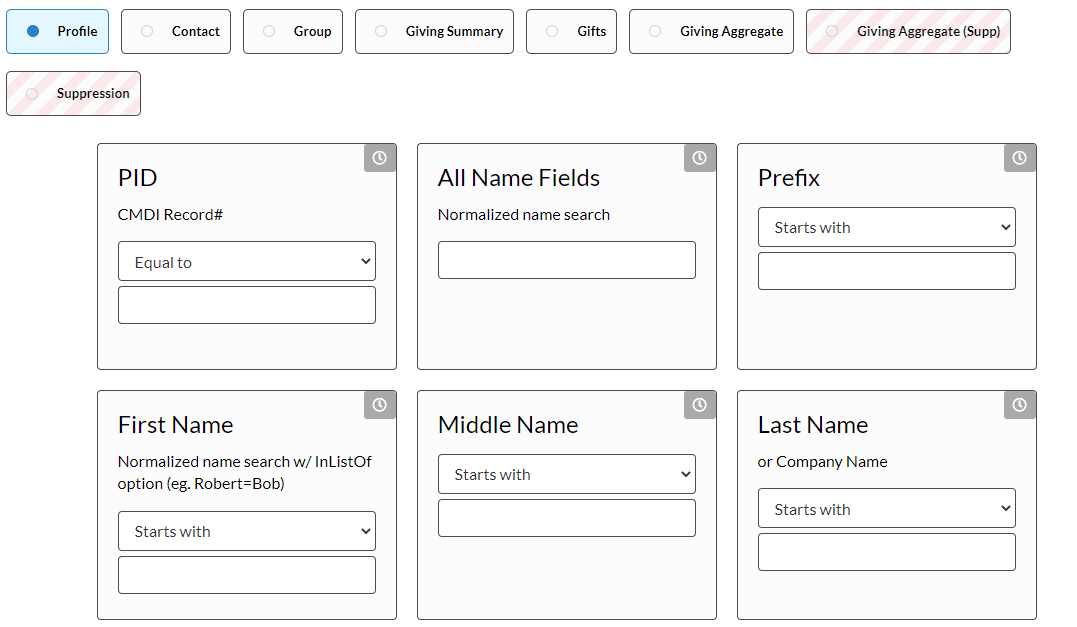The height and width of the screenshot is (627, 1077).
Task: Click clock icon on Middle Name card
Action: pos(700,405)
